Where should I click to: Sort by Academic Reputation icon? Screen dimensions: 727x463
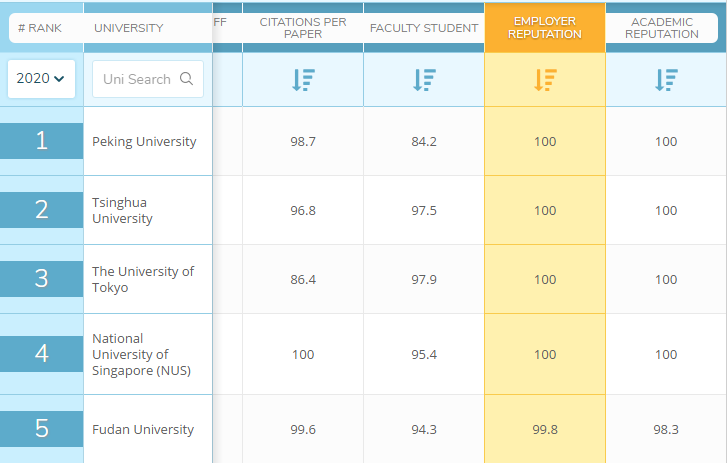pyautogui.click(x=666, y=80)
